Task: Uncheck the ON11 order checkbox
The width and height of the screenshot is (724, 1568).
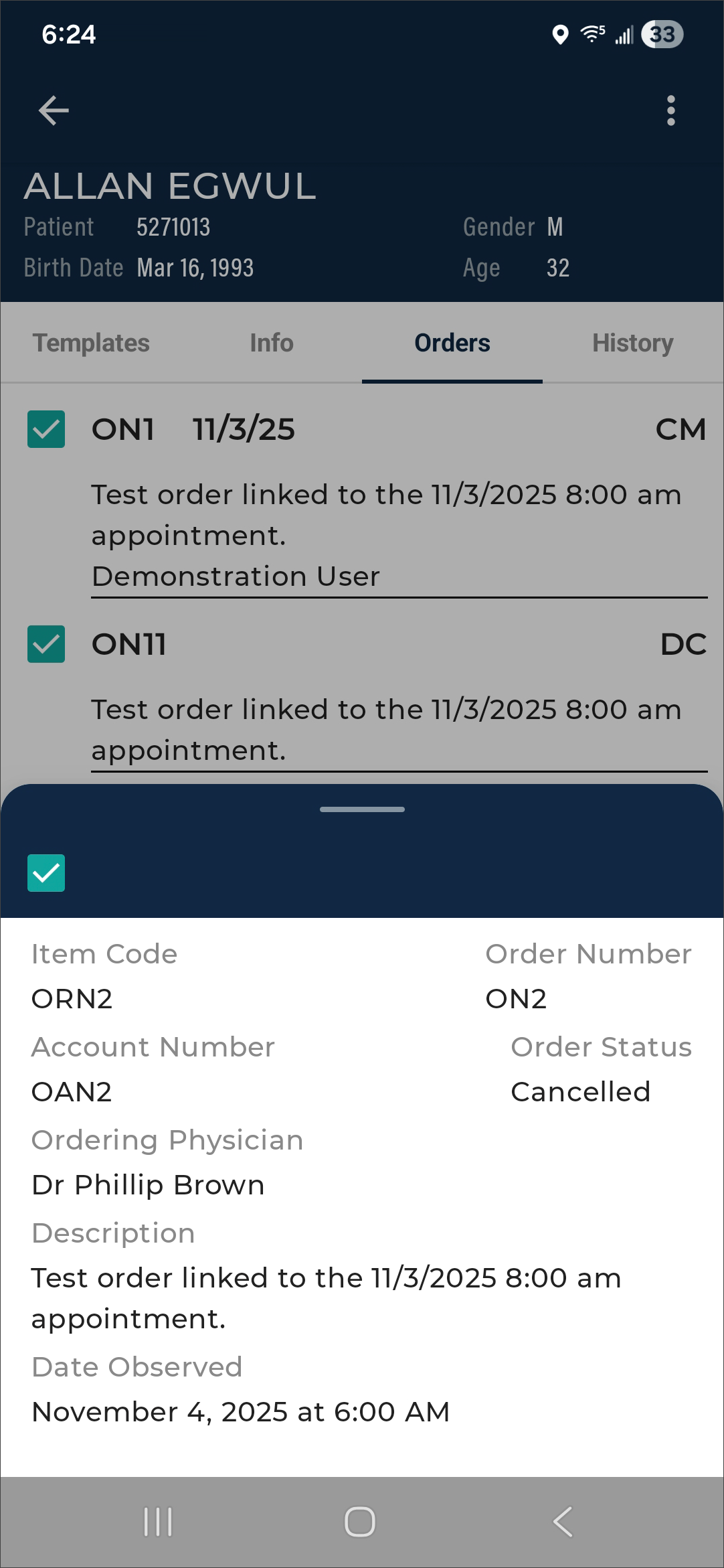Action: 46,644
